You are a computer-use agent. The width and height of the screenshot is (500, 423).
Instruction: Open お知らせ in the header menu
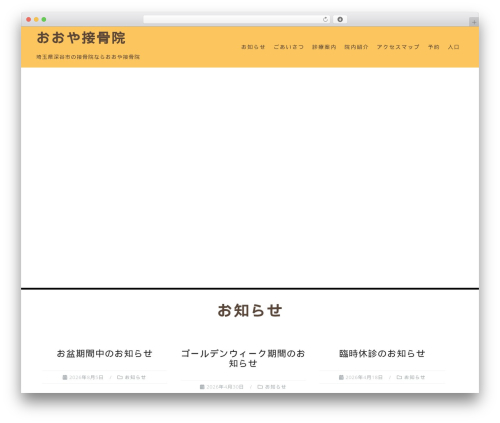coord(253,47)
